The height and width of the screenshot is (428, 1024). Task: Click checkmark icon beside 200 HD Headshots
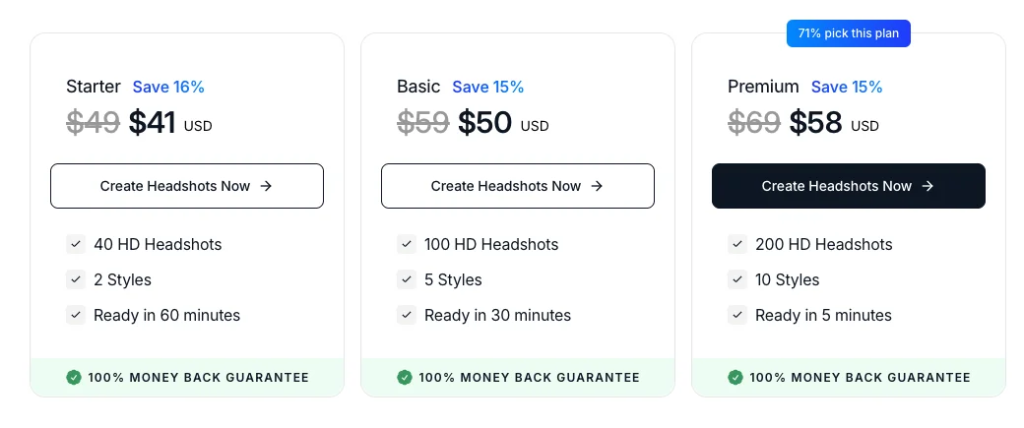click(737, 244)
